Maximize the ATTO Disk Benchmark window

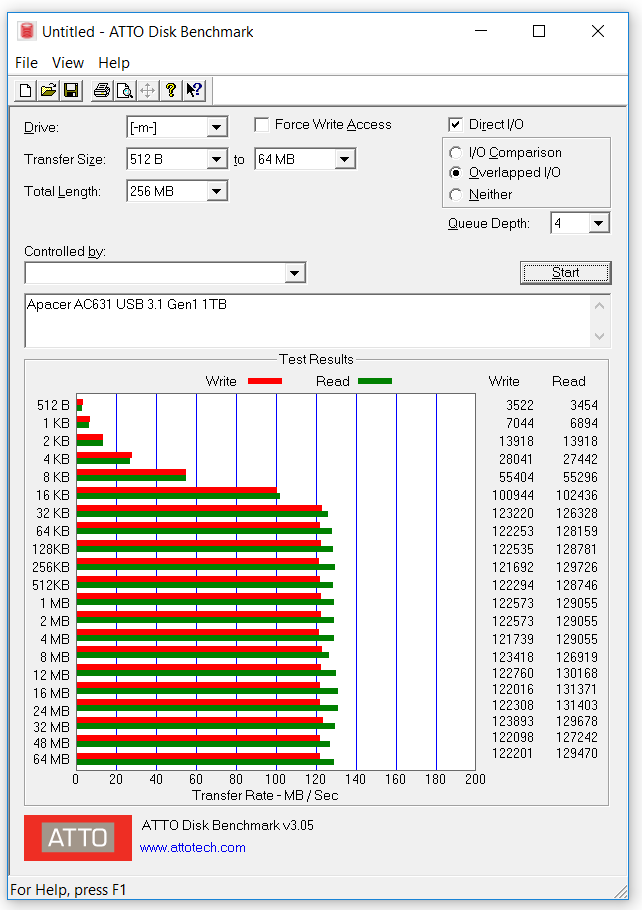(x=539, y=31)
